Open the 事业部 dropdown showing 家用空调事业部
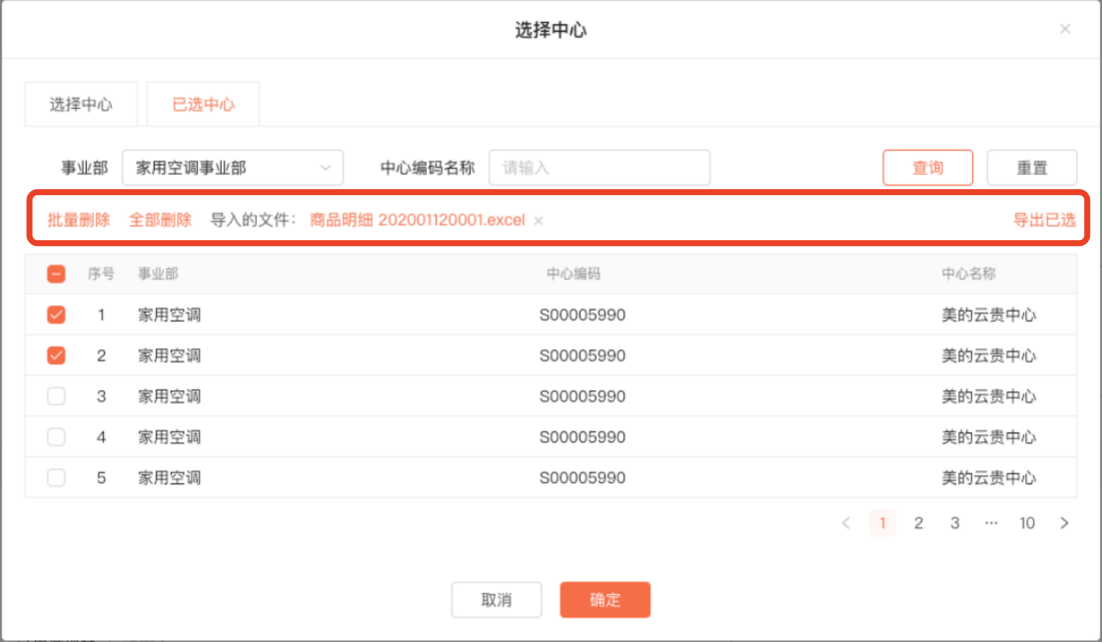The height and width of the screenshot is (642, 1102). click(x=233, y=167)
